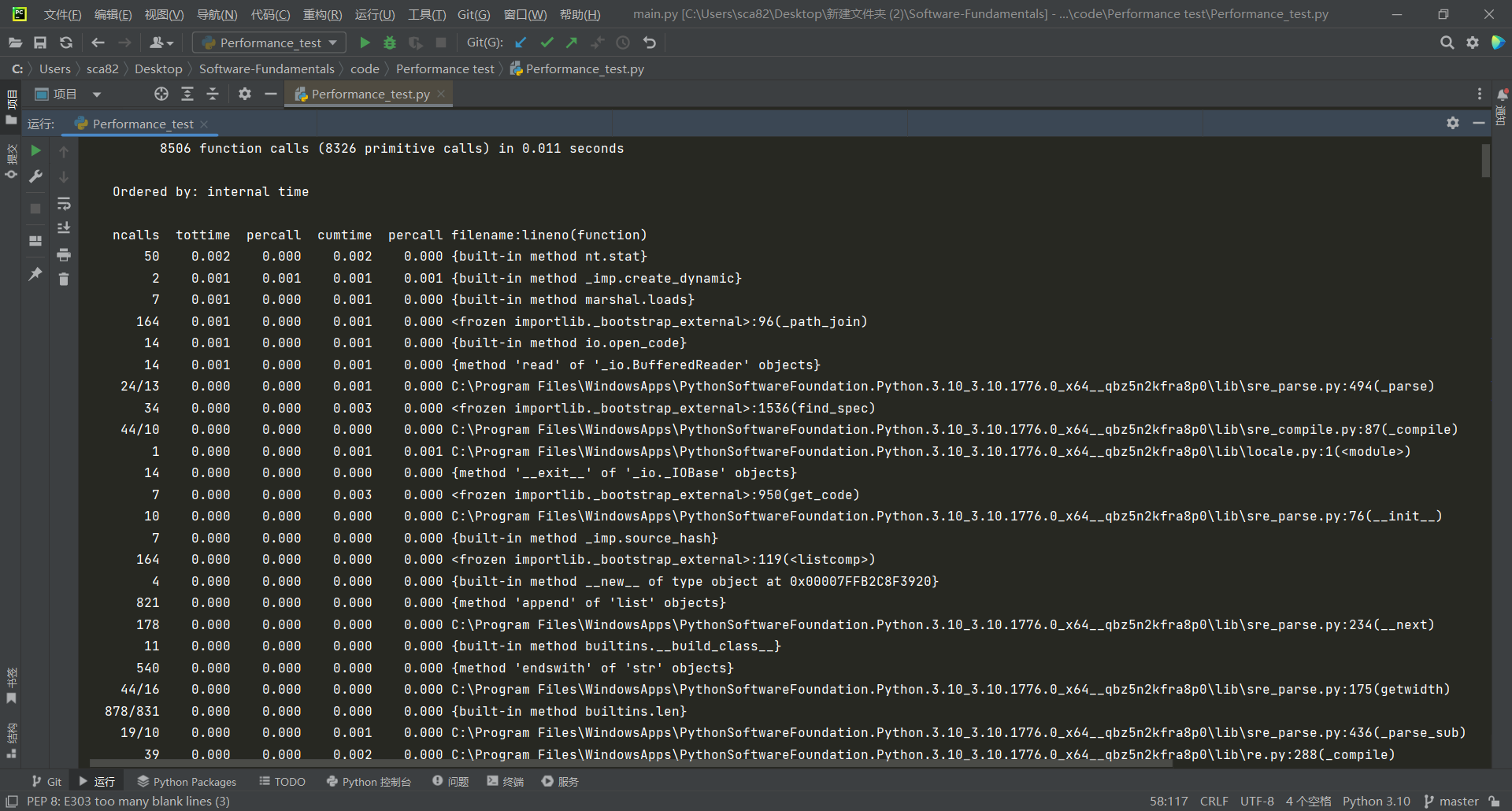Open the 问题 tool window
This screenshot has height=811, width=1512.
click(450, 781)
